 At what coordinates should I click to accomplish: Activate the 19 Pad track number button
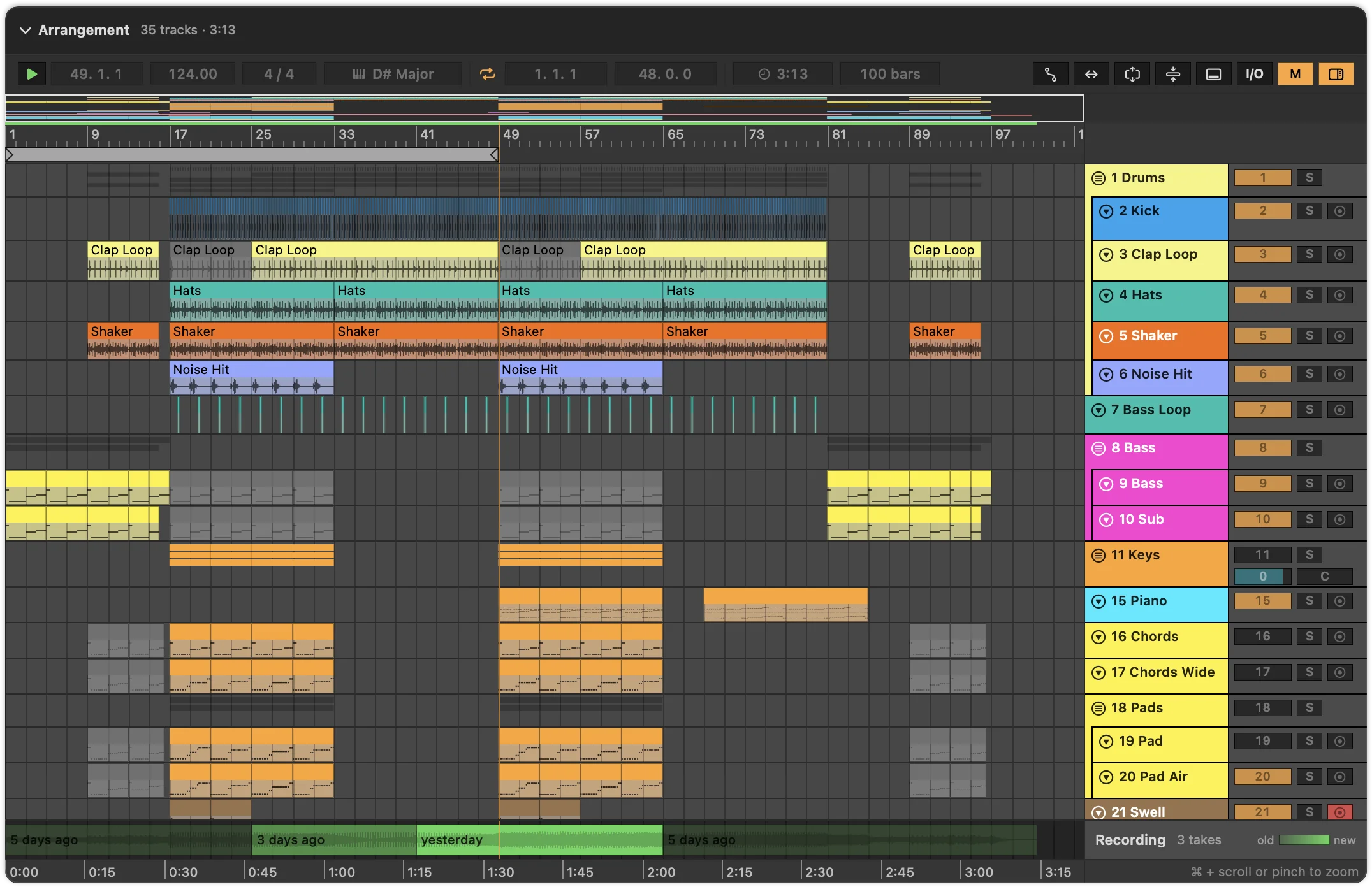pyautogui.click(x=1262, y=741)
